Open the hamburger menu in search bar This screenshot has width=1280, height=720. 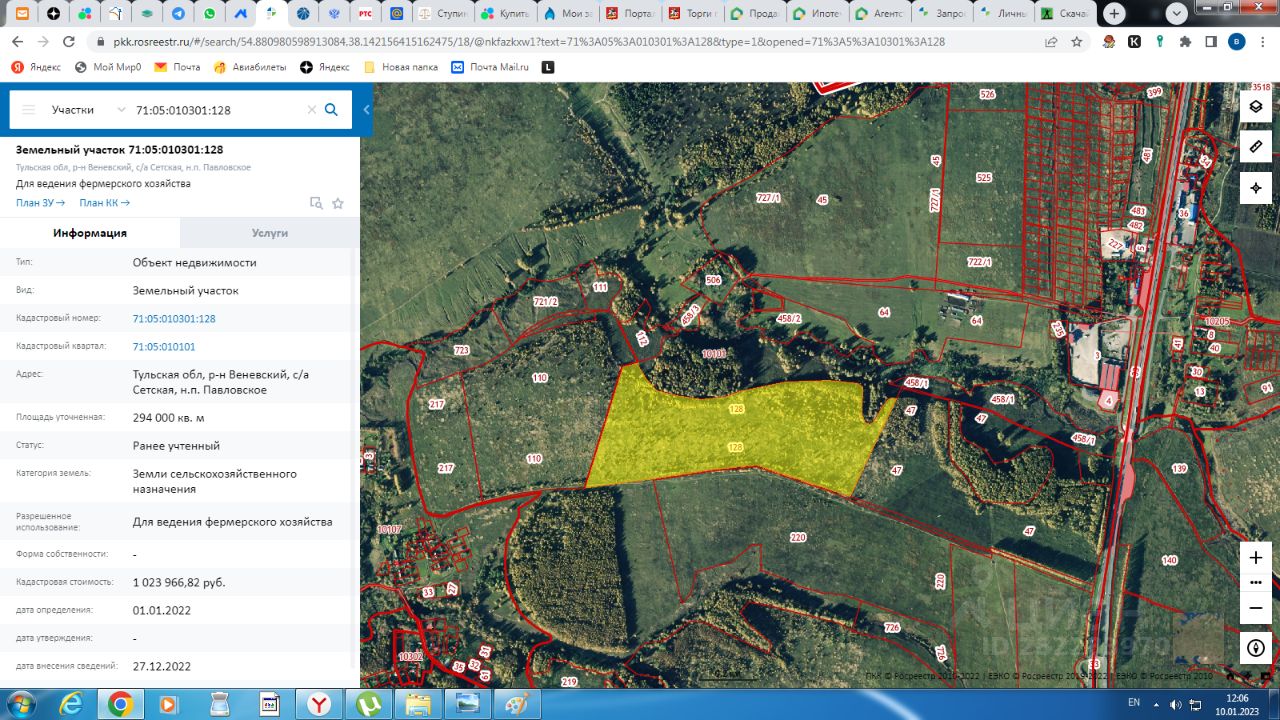(28, 110)
